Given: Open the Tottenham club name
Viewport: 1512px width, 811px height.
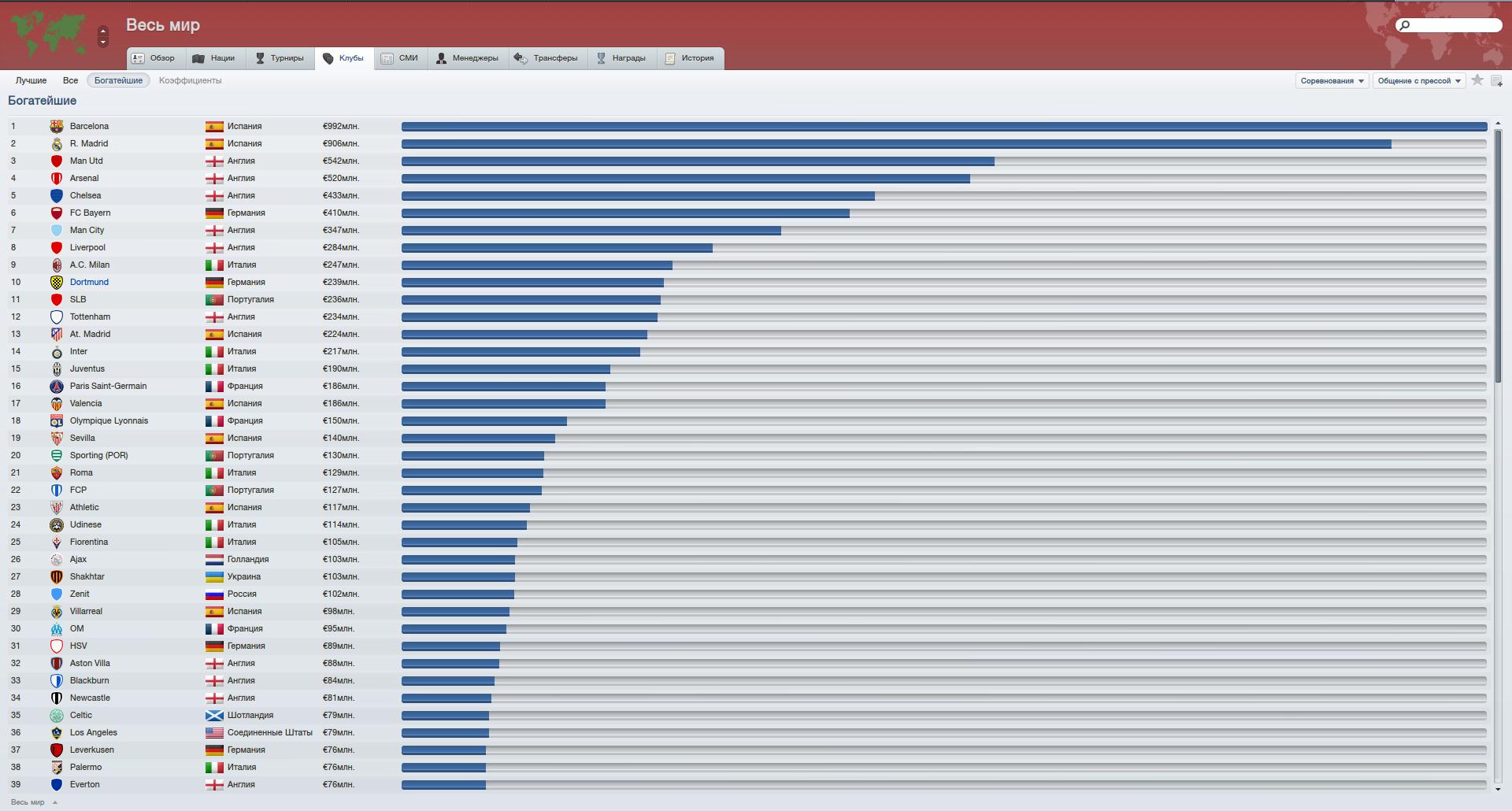Looking at the screenshot, I should coord(90,317).
